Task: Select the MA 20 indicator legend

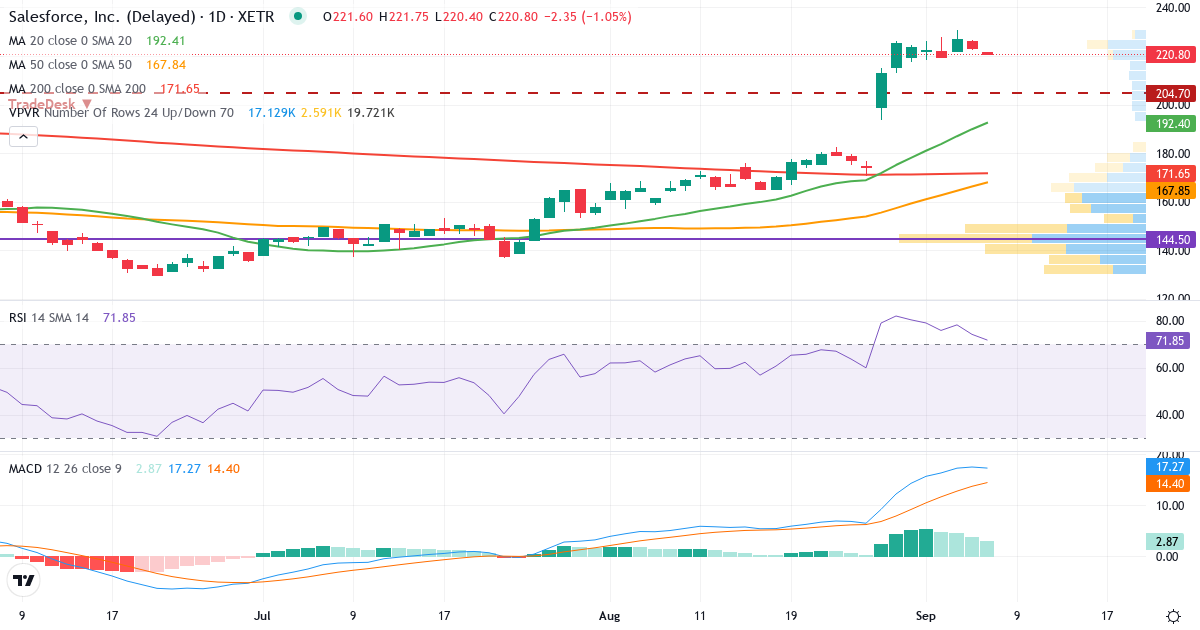Action: click(70, 41)
